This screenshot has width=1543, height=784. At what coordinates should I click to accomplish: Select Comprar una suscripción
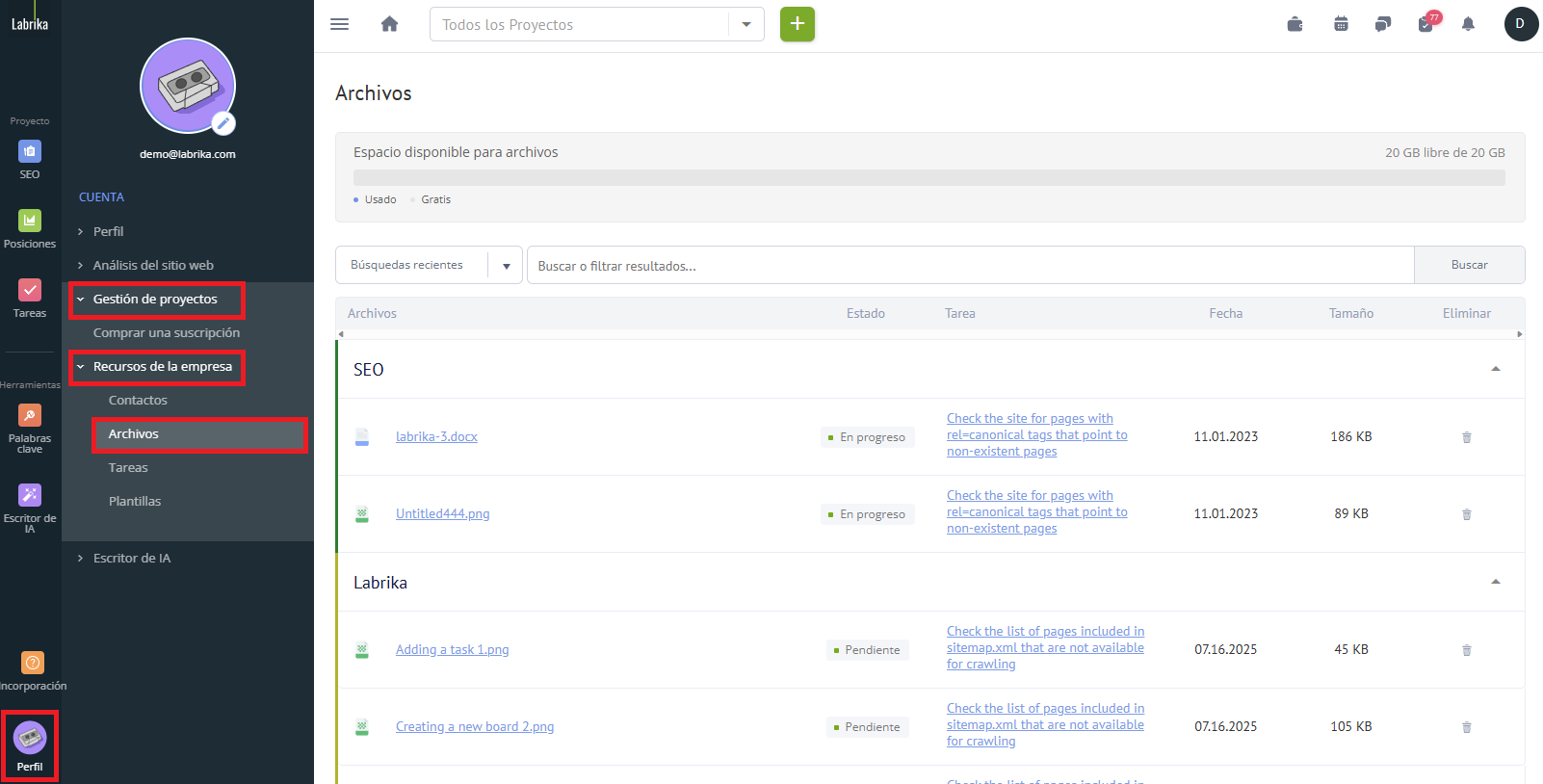click(x=167, y=332)
